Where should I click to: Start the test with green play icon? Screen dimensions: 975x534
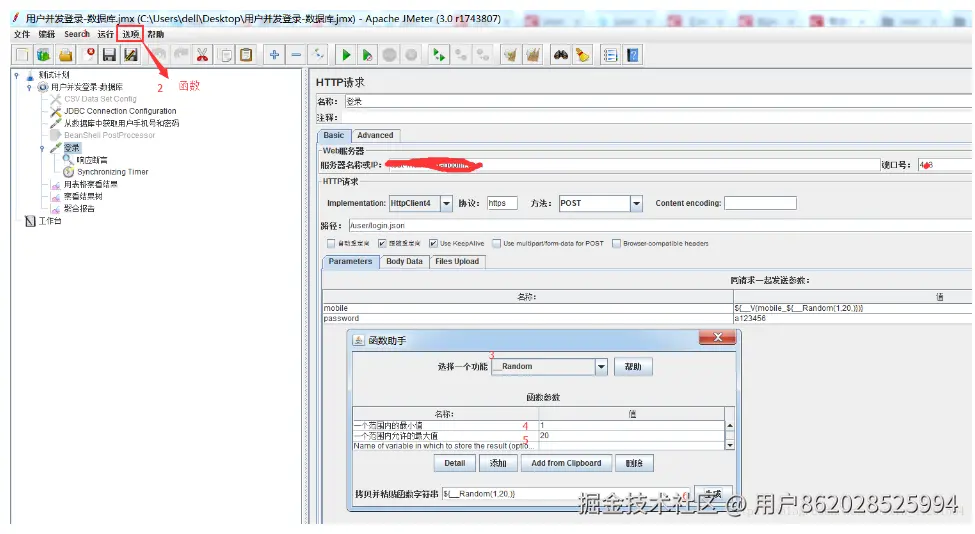346,55
